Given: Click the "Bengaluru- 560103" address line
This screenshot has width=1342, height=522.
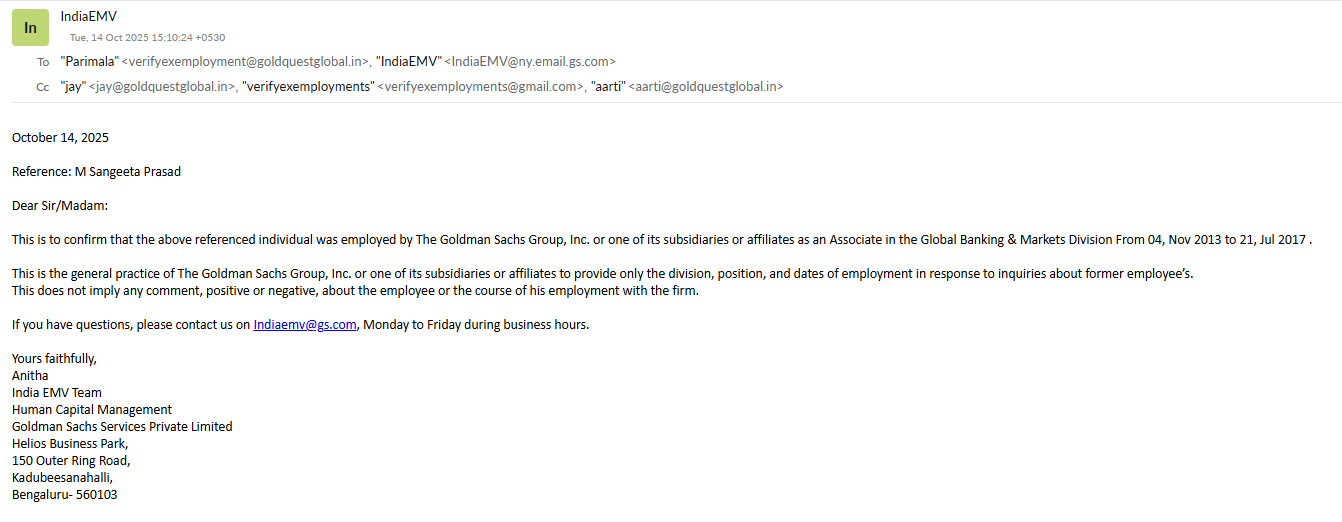Looking at the screenshot, I should [x=64, y=494].
